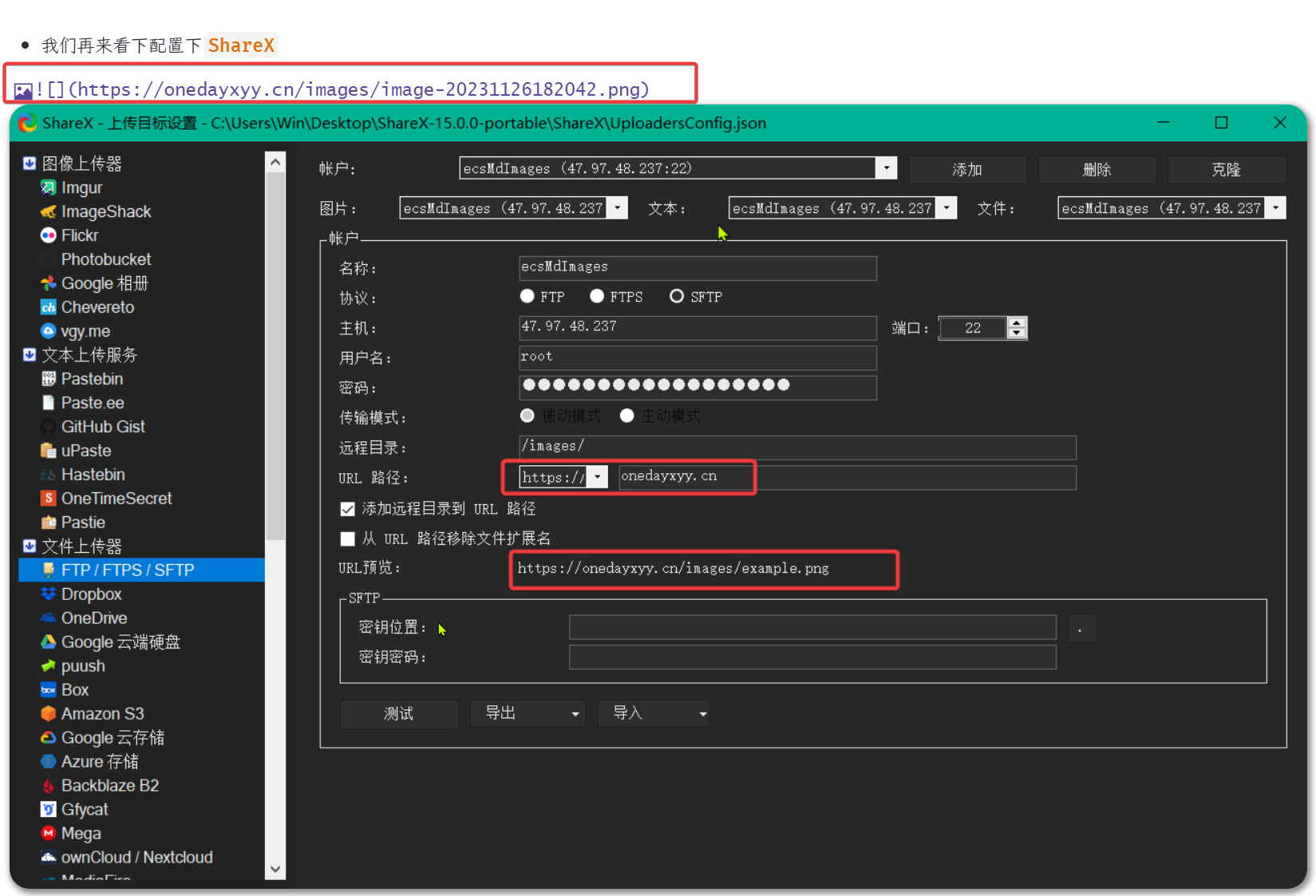This screenshot has width=1316, height=896.
Task: Click the Google 相册 pinwheel icon
Action: (x=49, y=283)
